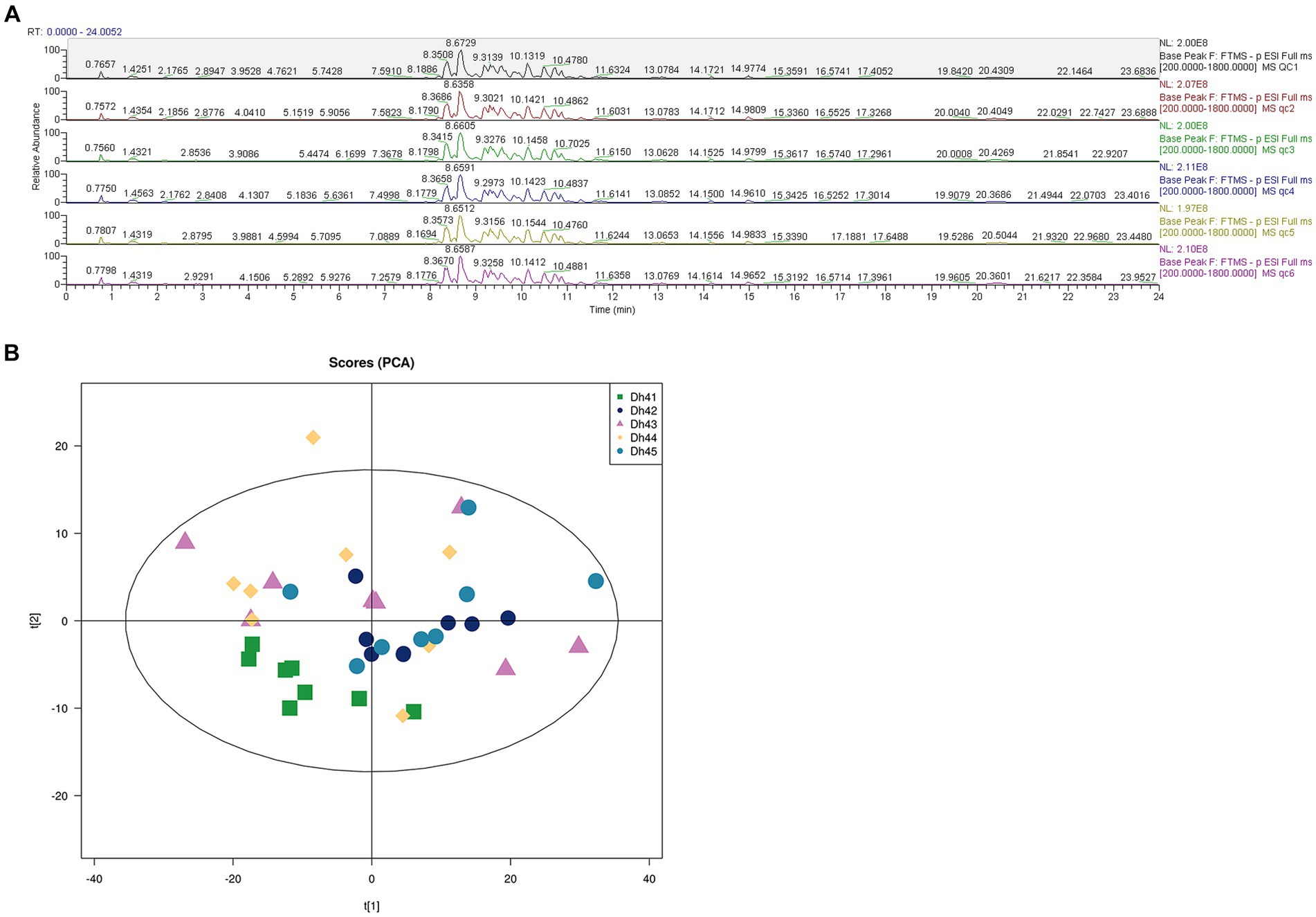Click the 'NL: 2.07E8' intensity label

click(1184, 84)
